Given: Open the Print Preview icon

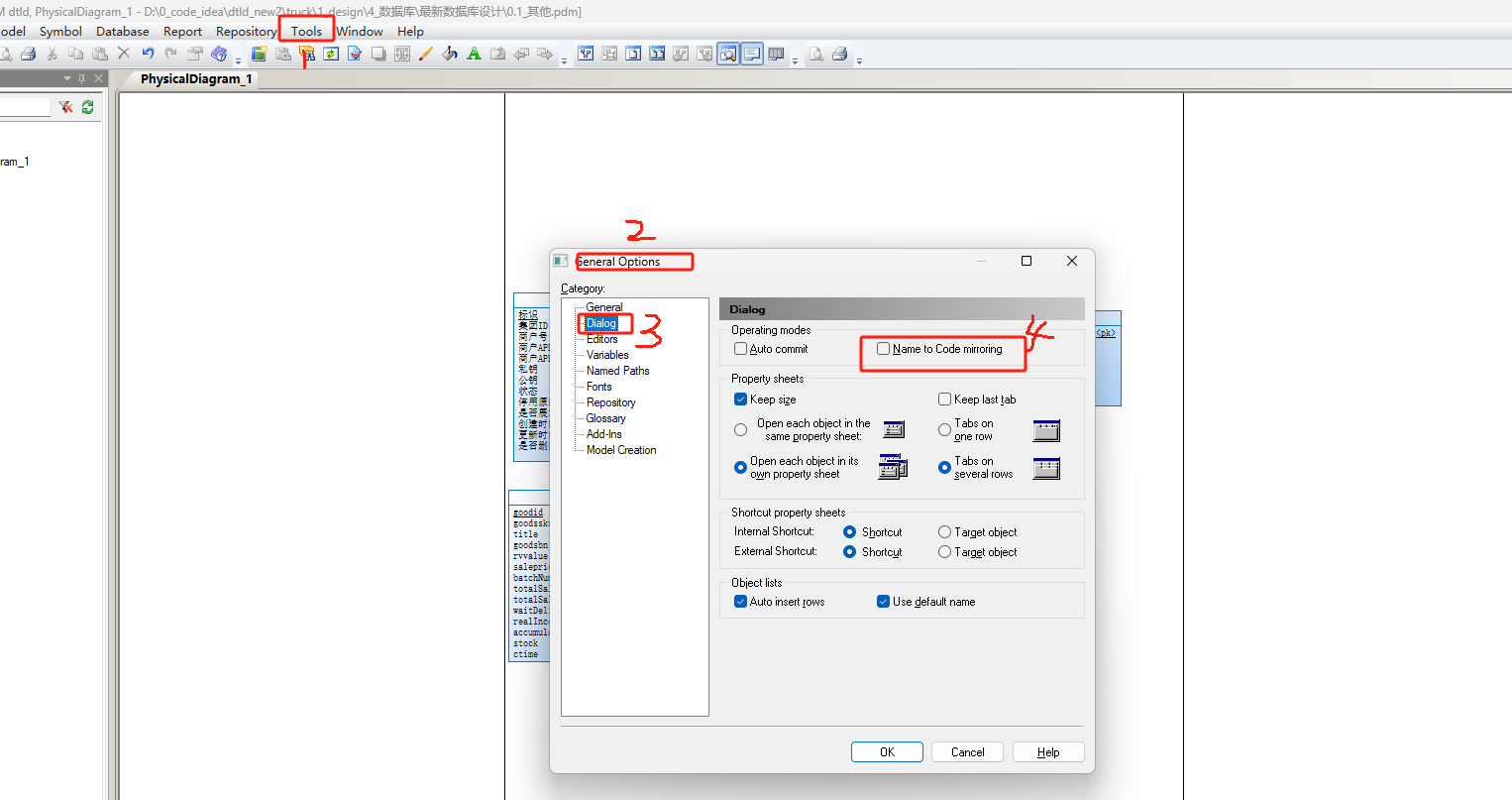Looking at the screenshot, I should point(7,54).
